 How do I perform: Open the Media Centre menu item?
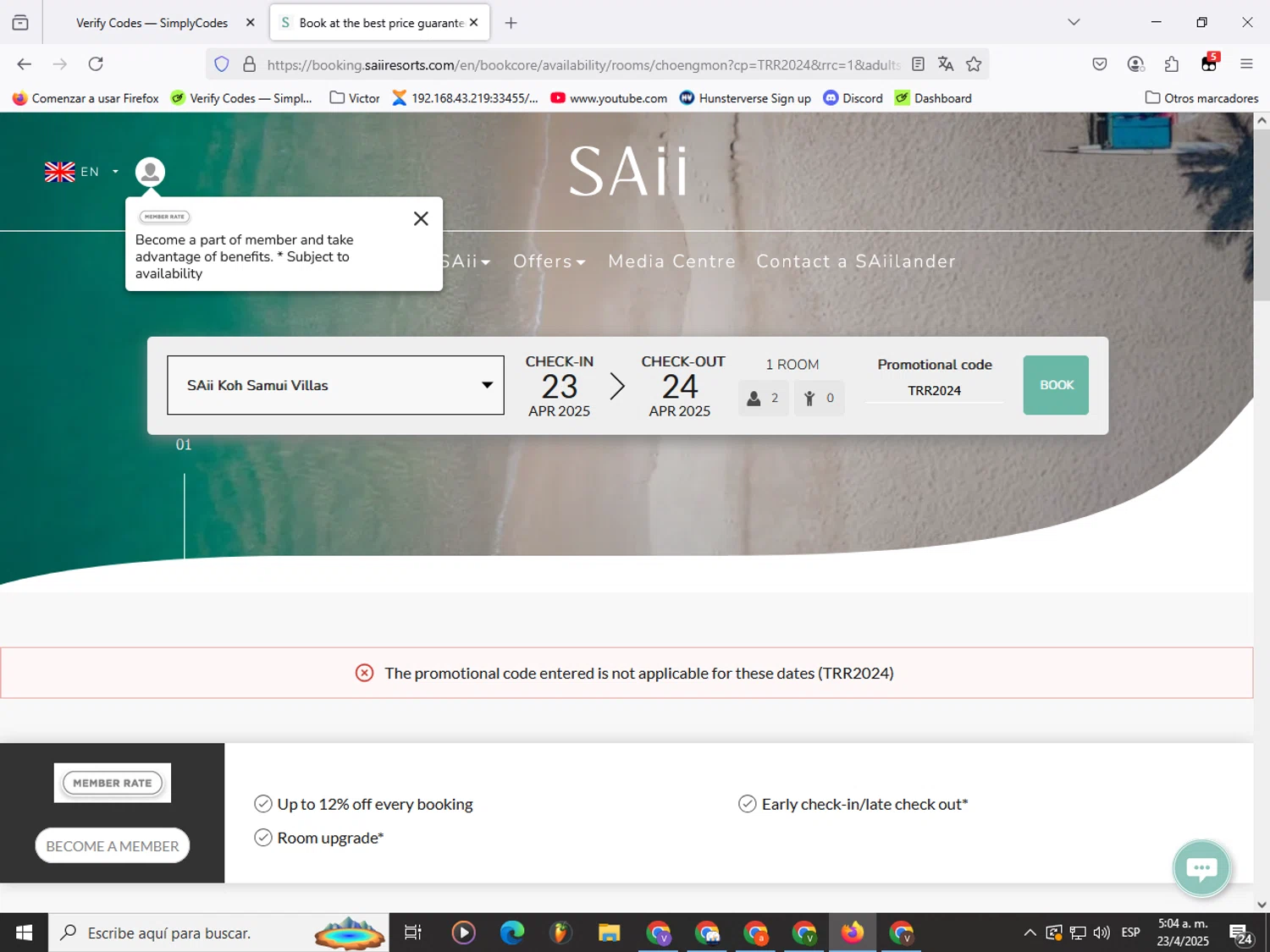(671, 261)
